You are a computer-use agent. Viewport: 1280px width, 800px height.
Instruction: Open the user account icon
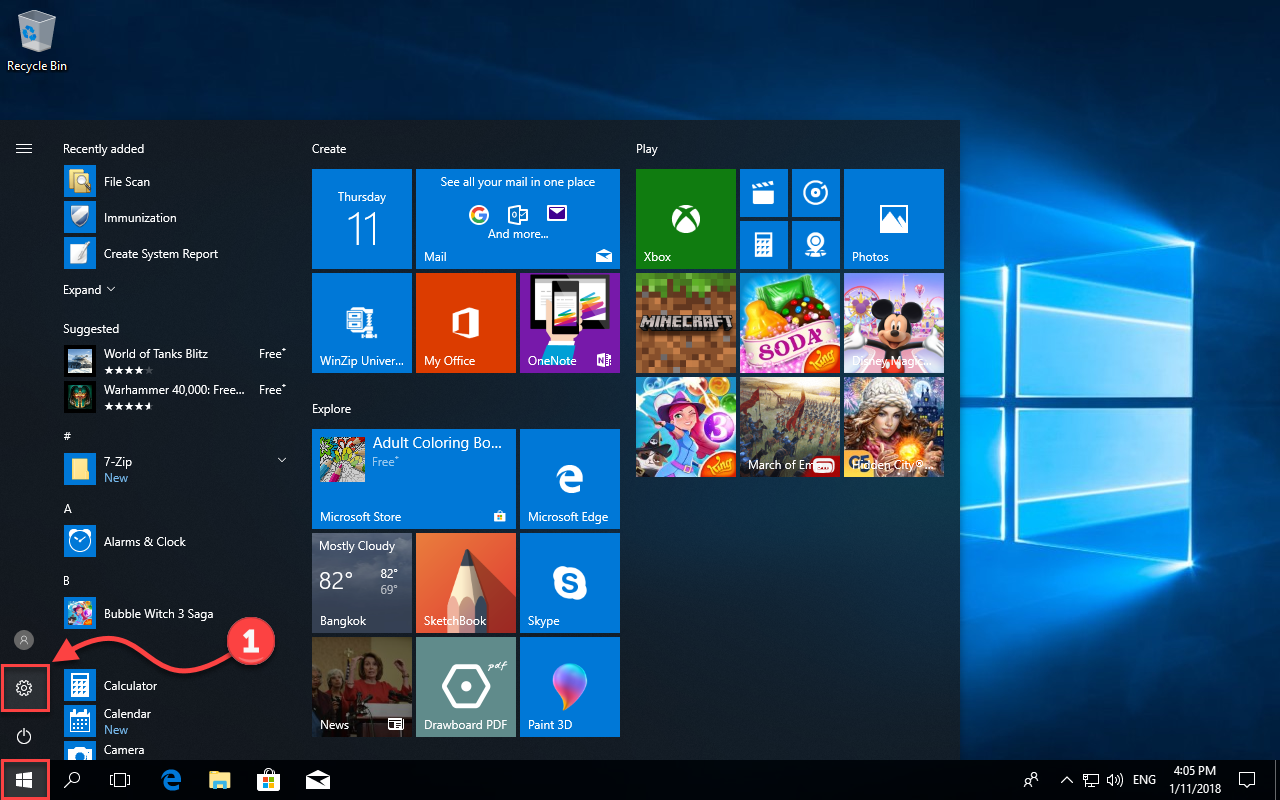(x=24, y=640)
